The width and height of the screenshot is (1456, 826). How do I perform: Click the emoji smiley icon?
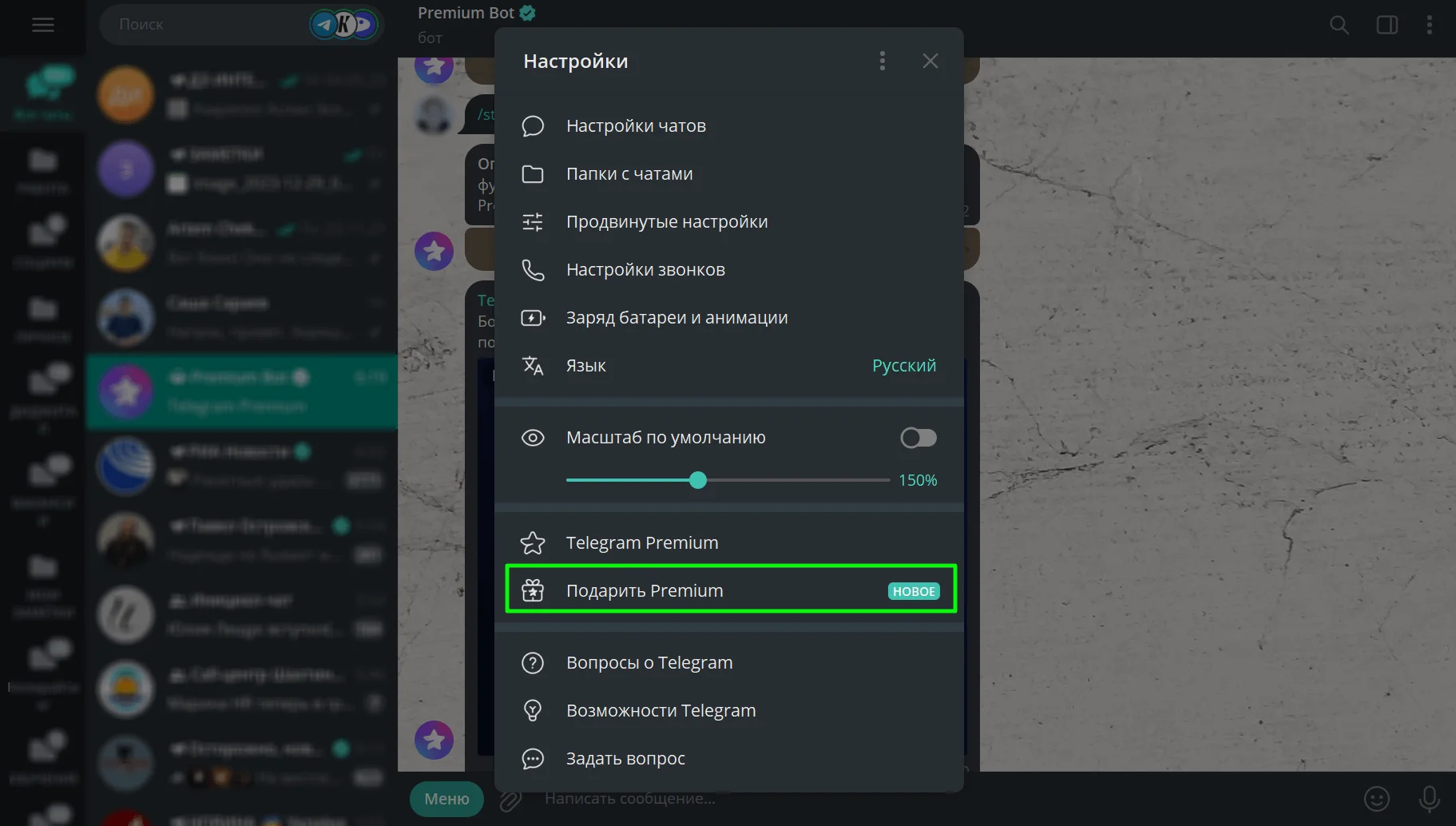click(1376, 798)
